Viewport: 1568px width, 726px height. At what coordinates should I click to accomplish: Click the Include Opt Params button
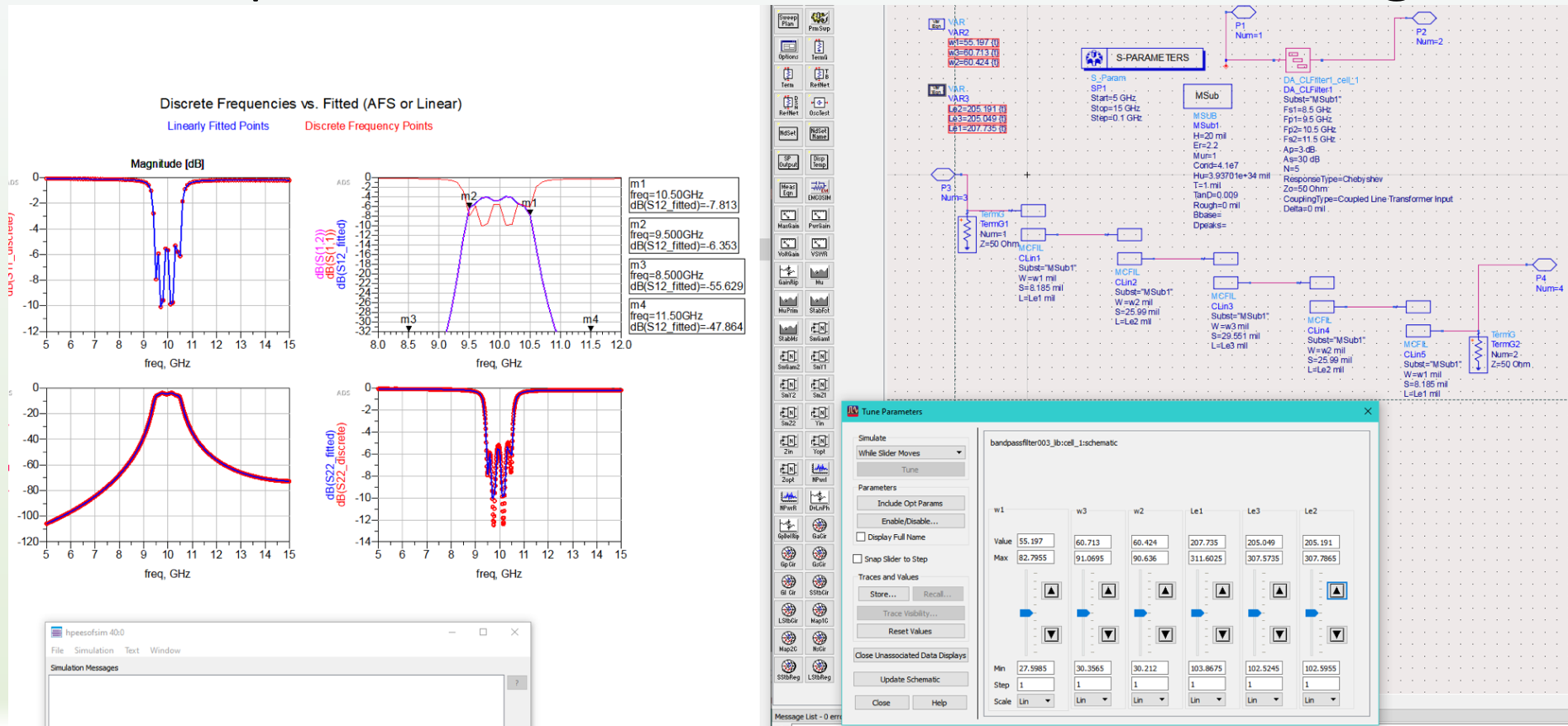point(910,503)
